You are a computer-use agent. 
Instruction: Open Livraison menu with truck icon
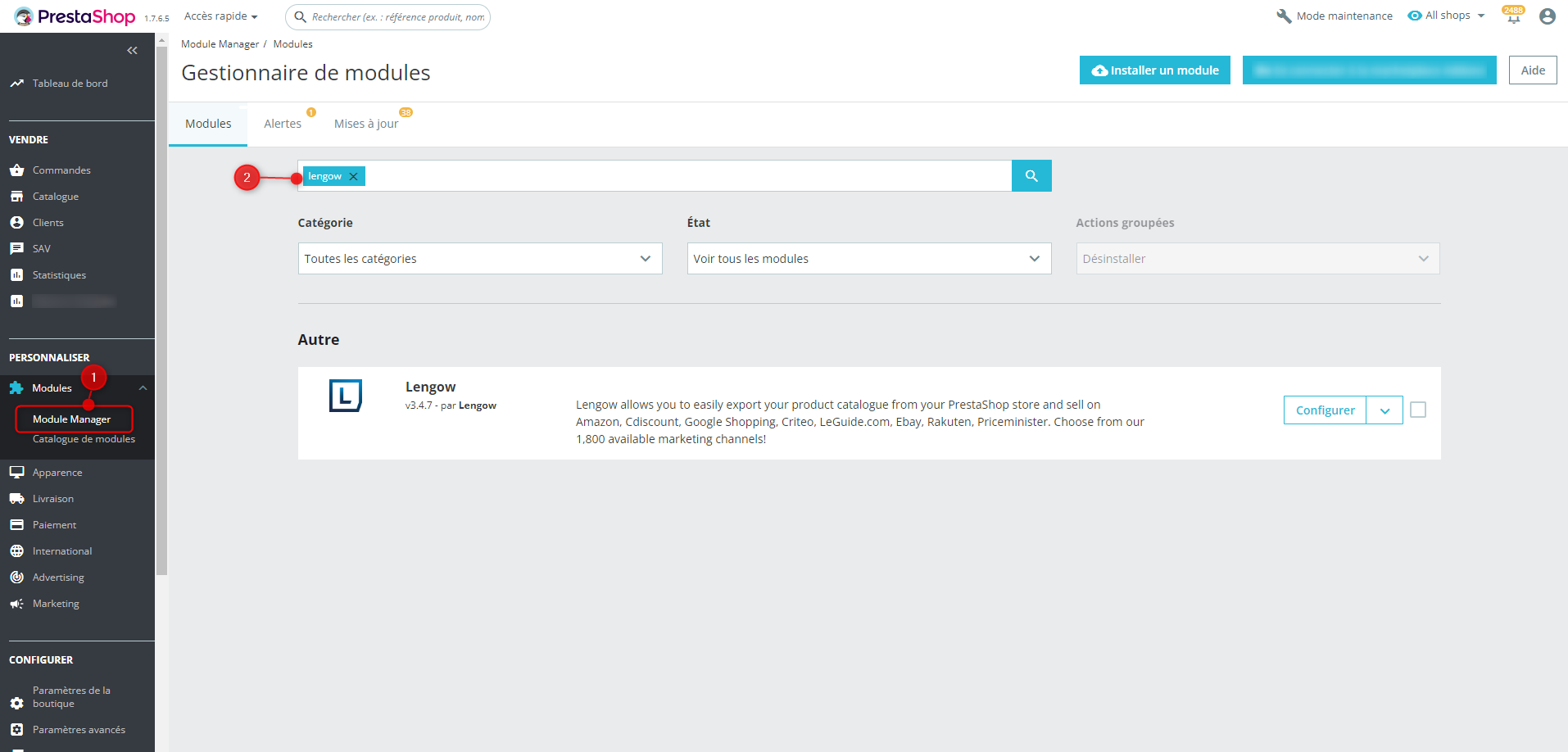point(52,499)
